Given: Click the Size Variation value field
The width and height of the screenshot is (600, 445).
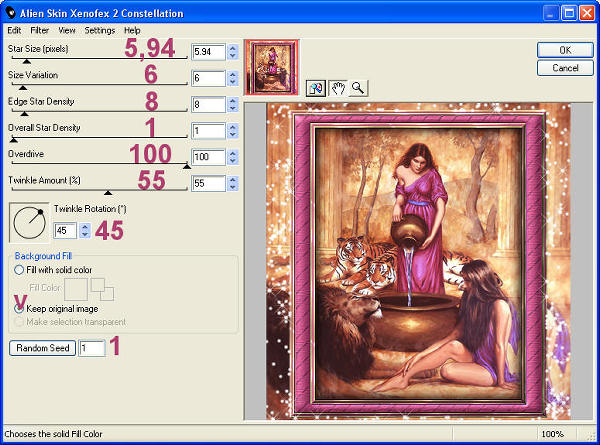Looking at the screenshot, I should 208,78.
